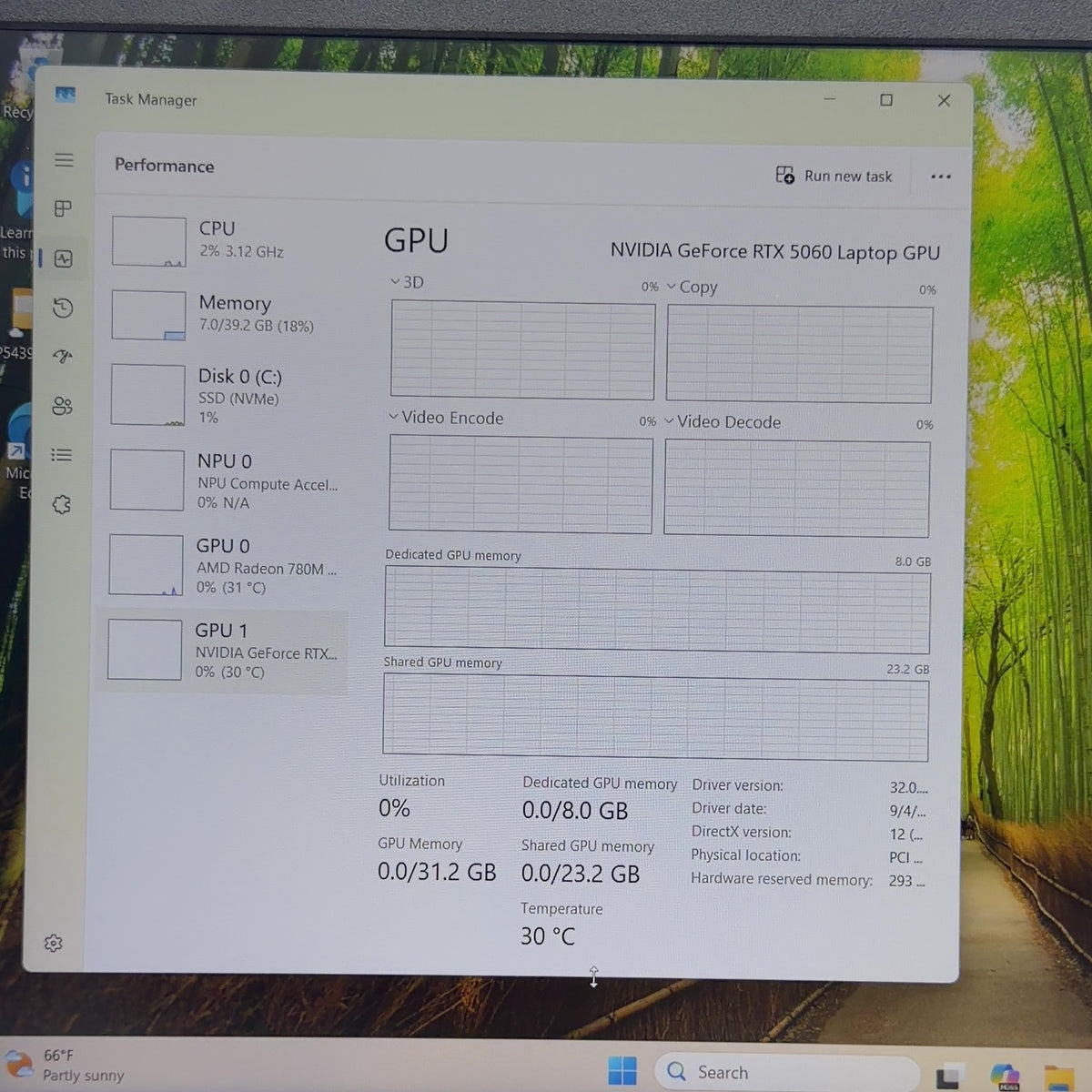
Task: Click the GPU Memory 0.0/31.2 GB value
Action: (x=437, y=872)
